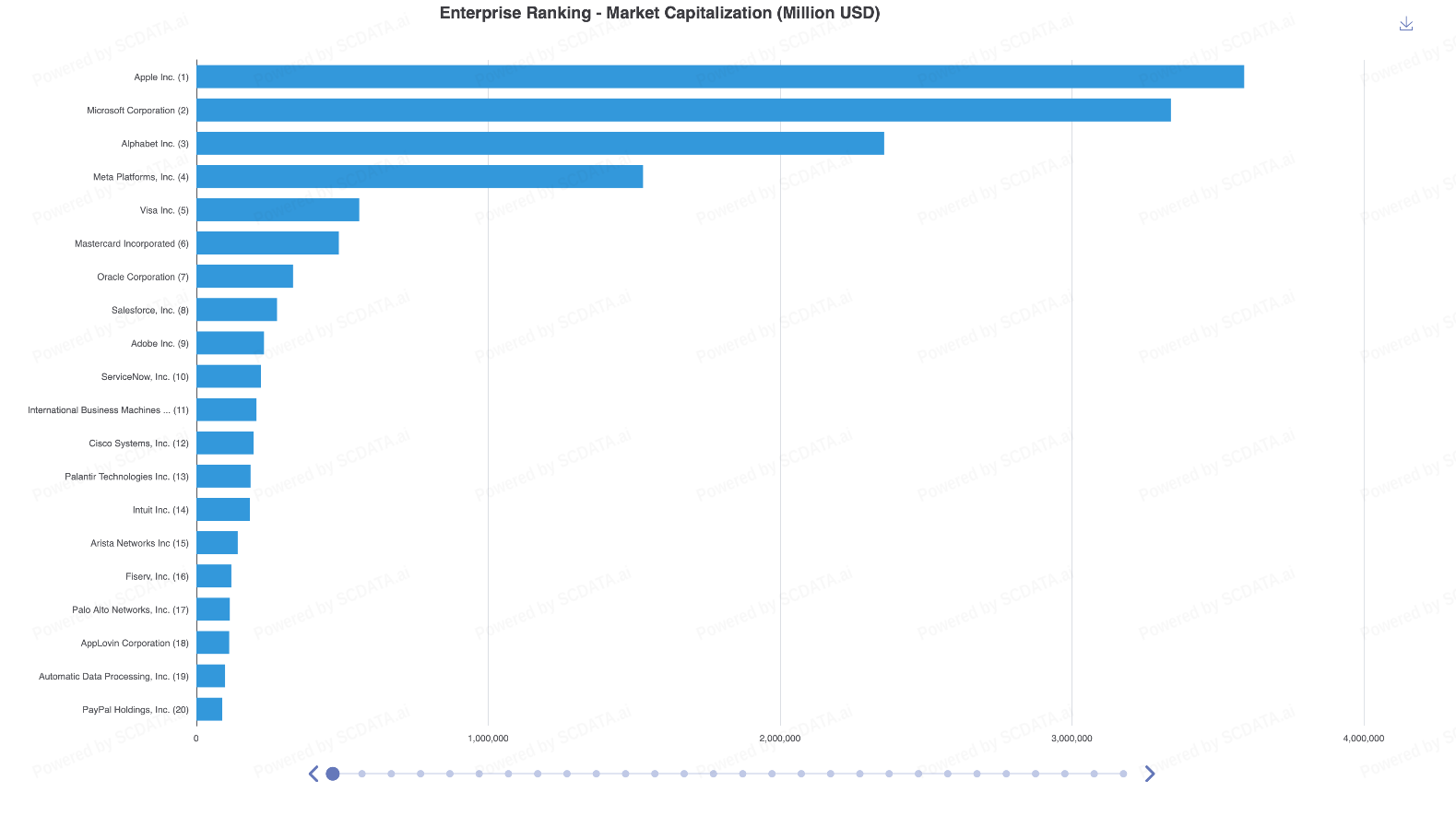Click the chart title text
This screenshot has height=816, width=1456.
pos(659,13)
